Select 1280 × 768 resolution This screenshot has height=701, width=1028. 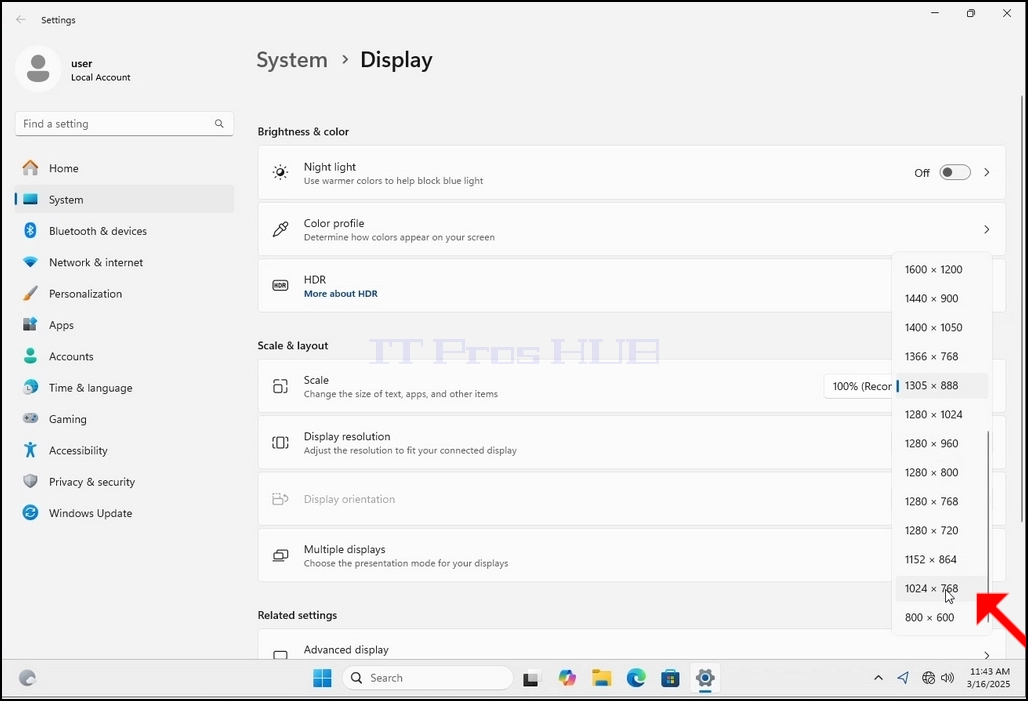click(941, 502)
